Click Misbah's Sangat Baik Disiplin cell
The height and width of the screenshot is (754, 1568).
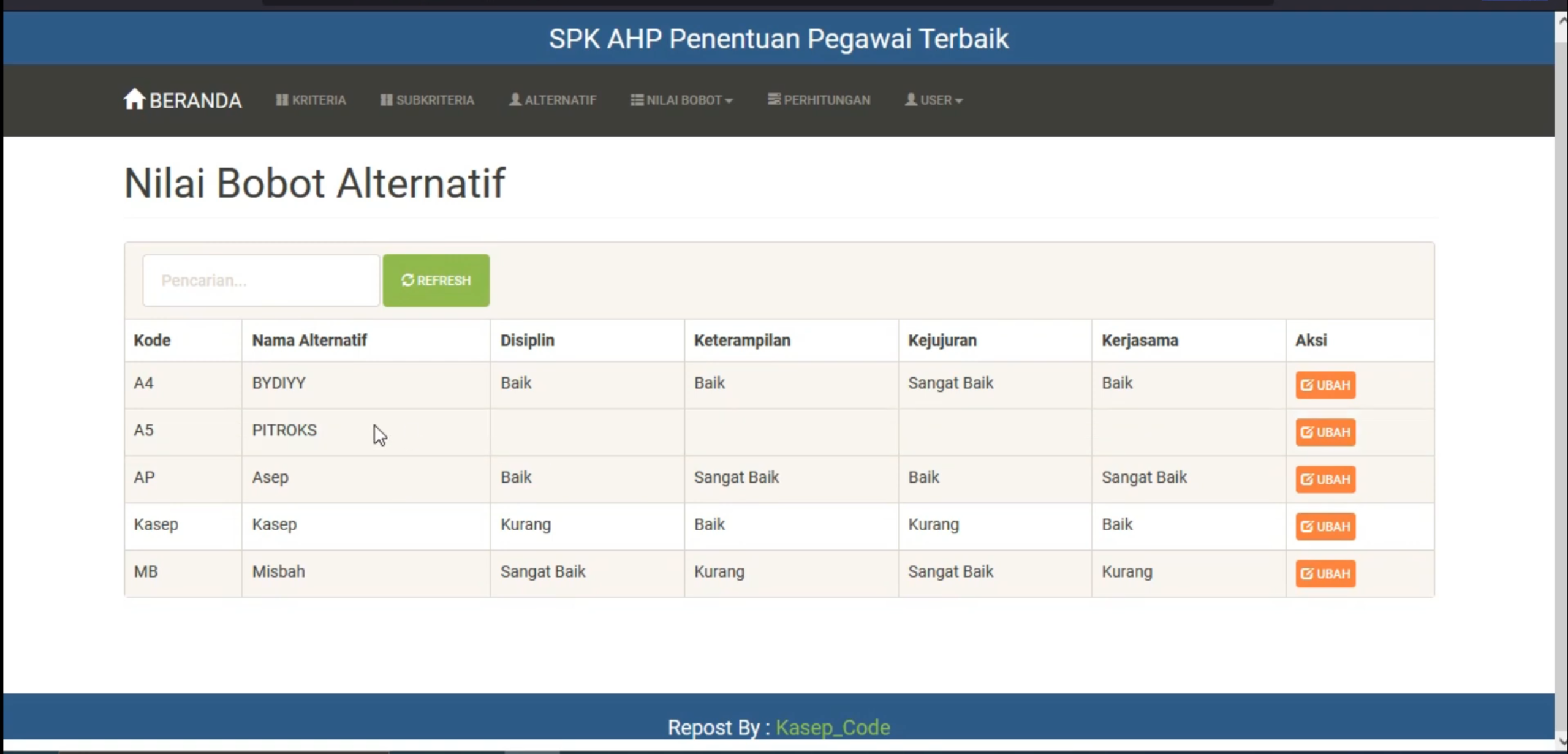tap(587, 573)
